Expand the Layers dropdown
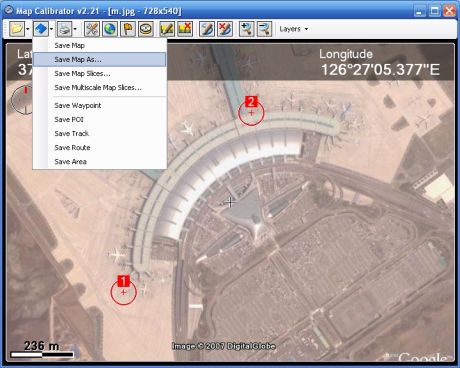 click(293, 29)
